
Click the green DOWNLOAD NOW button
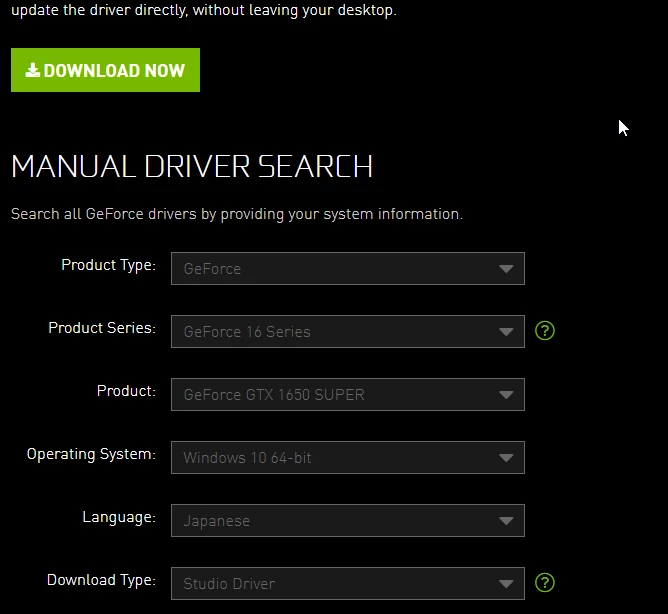point(105,70)
